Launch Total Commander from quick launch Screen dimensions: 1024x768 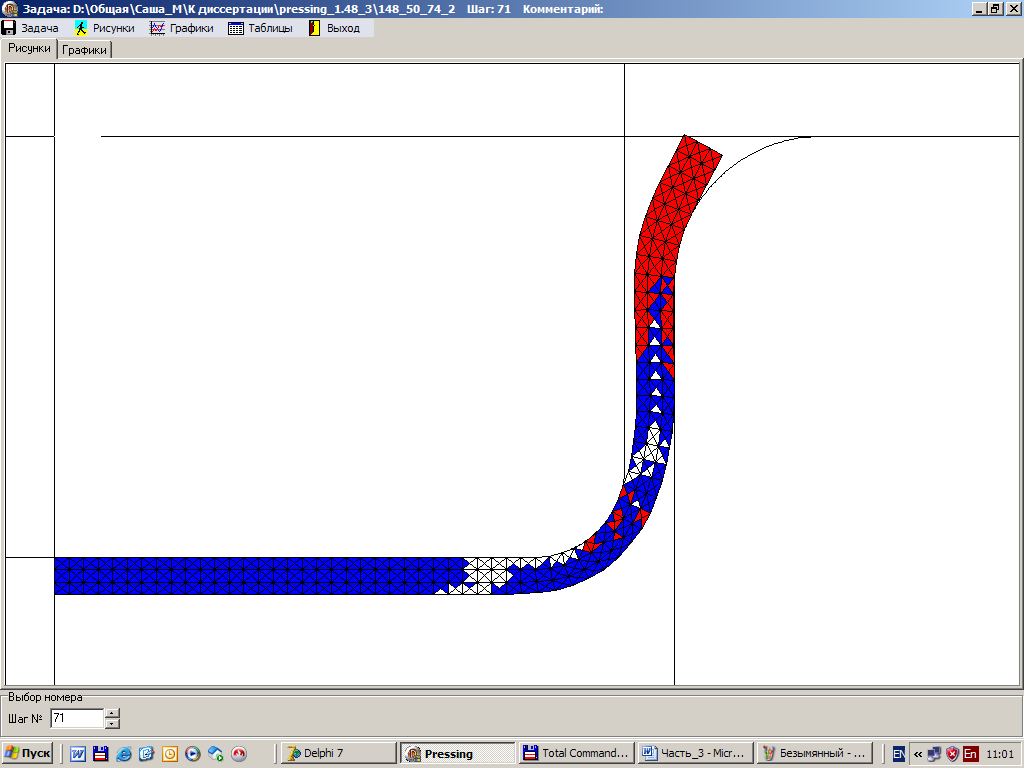coord(100,753)
